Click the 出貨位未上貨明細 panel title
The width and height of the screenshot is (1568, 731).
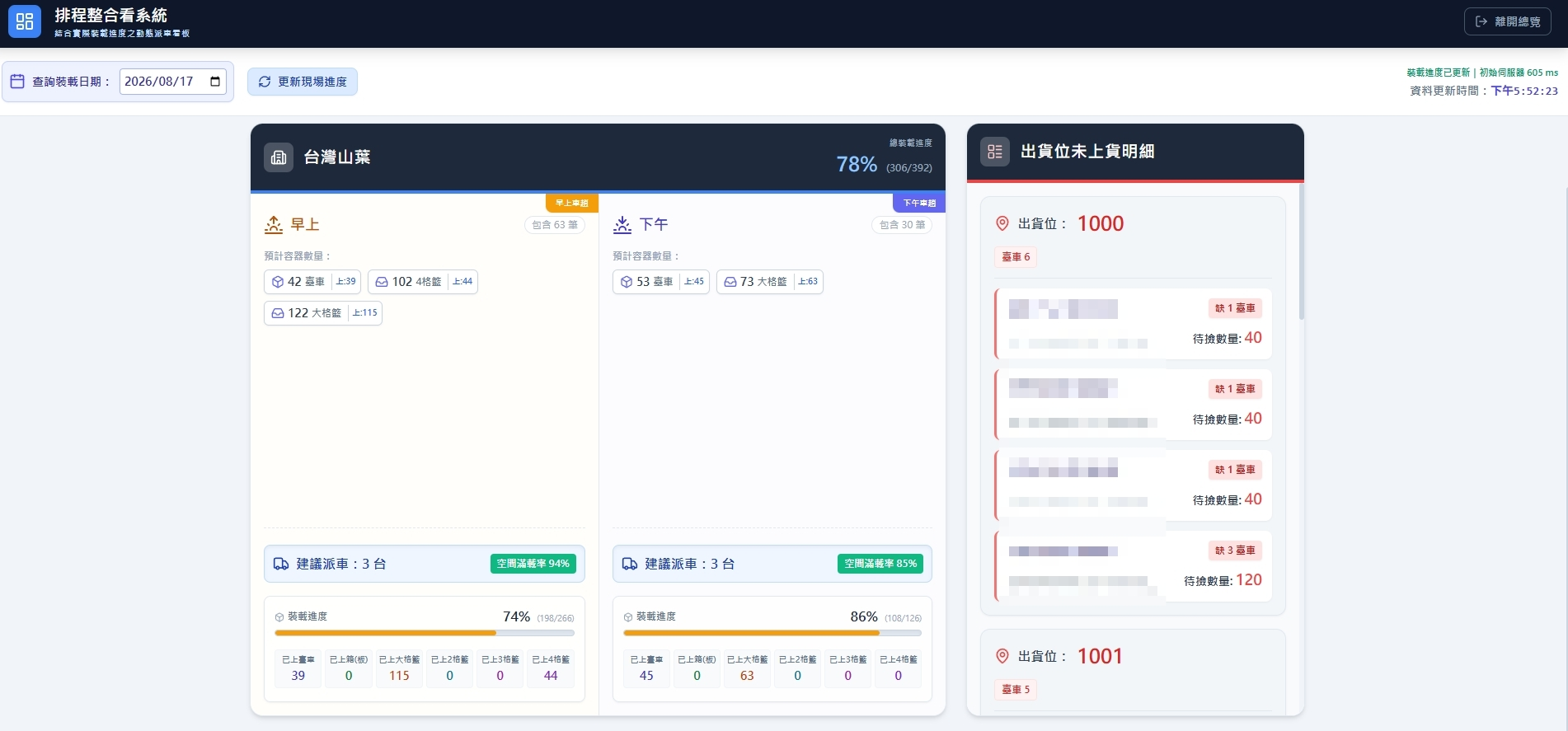tap(1087, 152)
